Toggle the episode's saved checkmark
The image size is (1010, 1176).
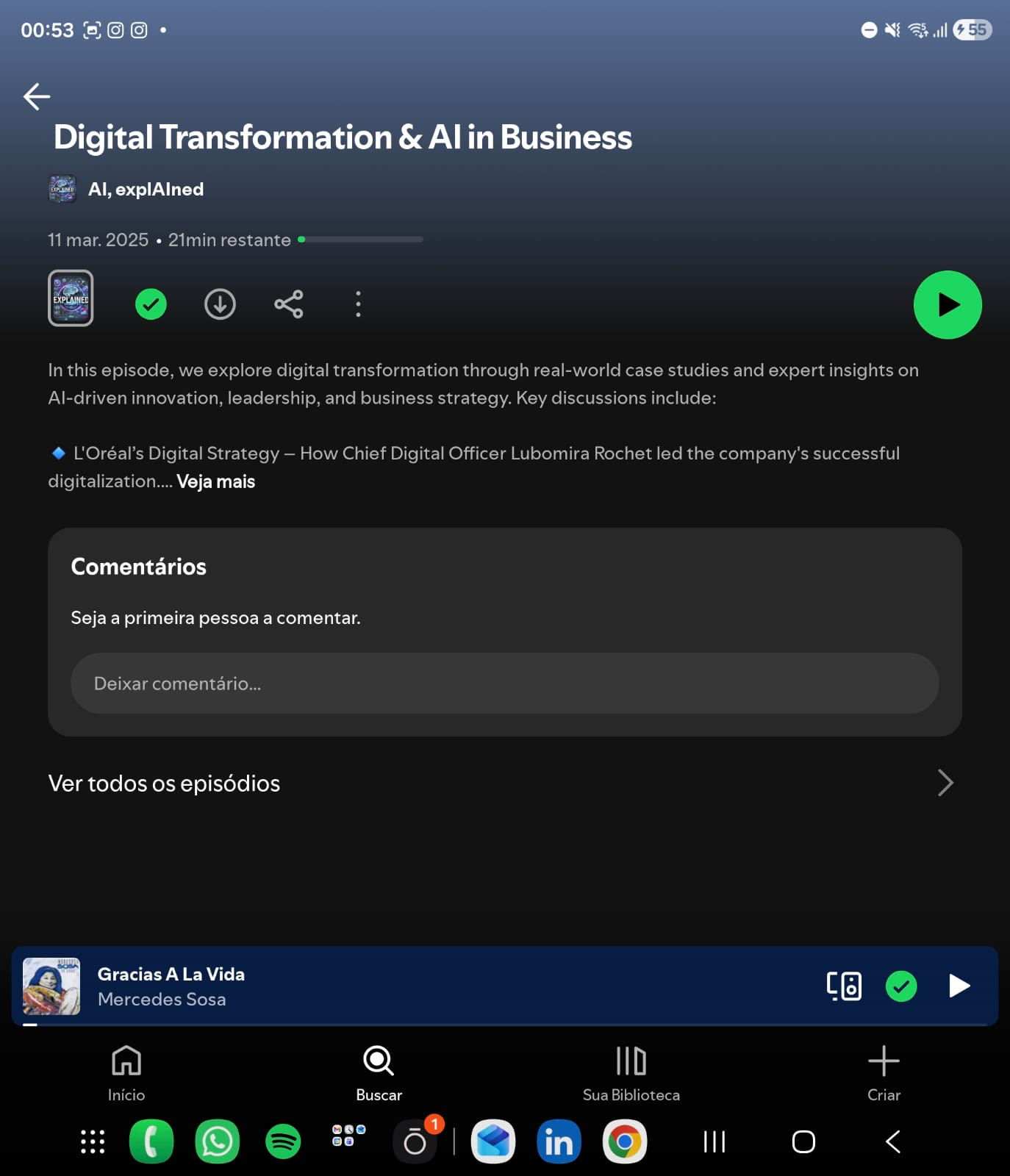[x=151, y=304]
